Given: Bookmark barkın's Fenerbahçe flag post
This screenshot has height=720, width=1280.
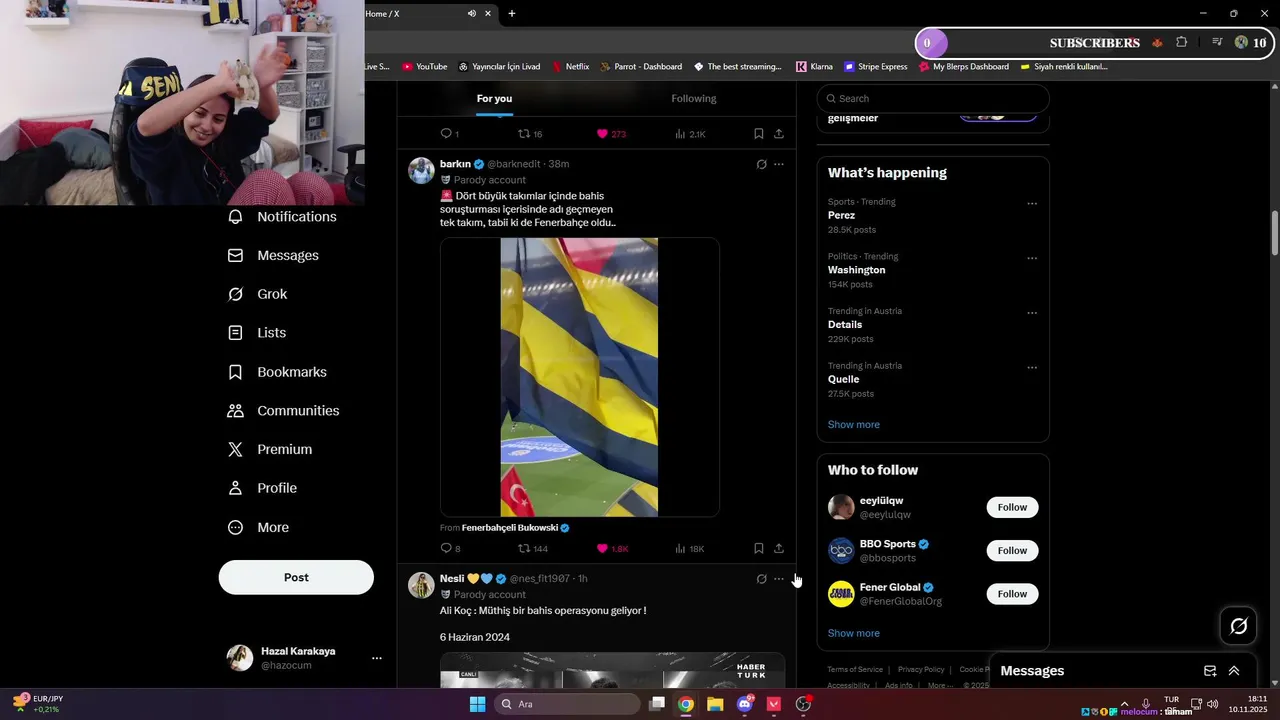Looking at the screenshot, I should 758,549.
